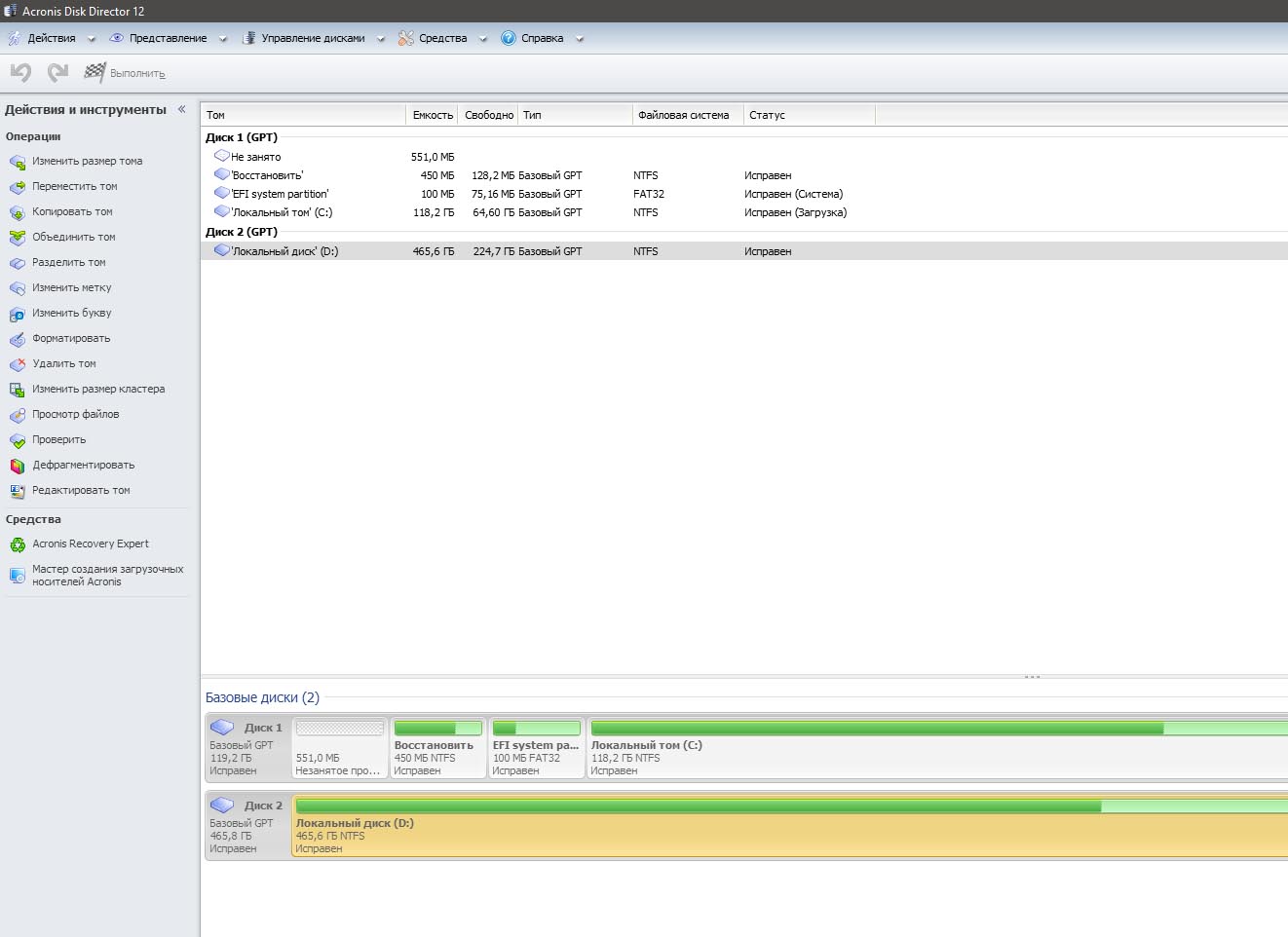The height and width of the screenshot is (937, 1288).
Task: Collapse the Действия и инструменты sidebar panel
Action: (181, 109)
